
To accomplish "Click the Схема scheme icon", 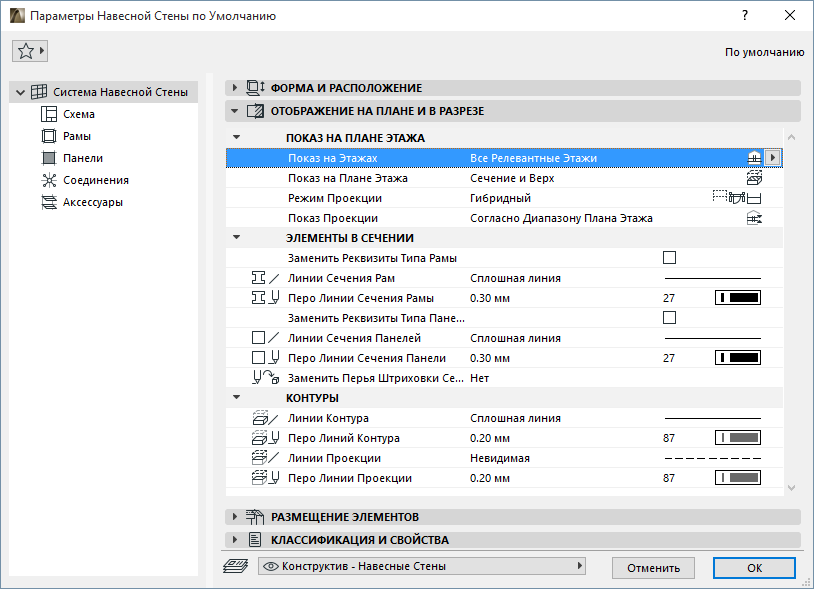I will point(49,114).
